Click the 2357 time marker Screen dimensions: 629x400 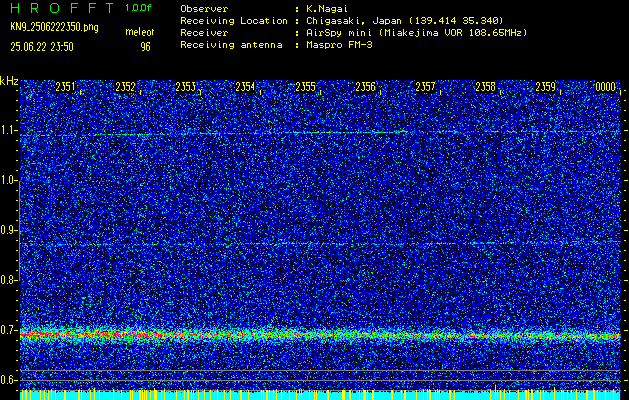point(425,87)
